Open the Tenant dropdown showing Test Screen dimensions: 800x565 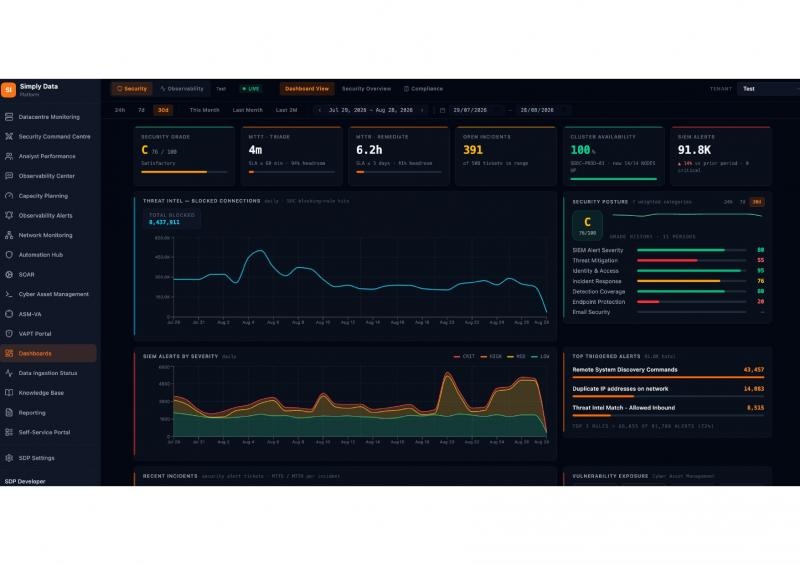pyautogui.click(x=769, y=89)
